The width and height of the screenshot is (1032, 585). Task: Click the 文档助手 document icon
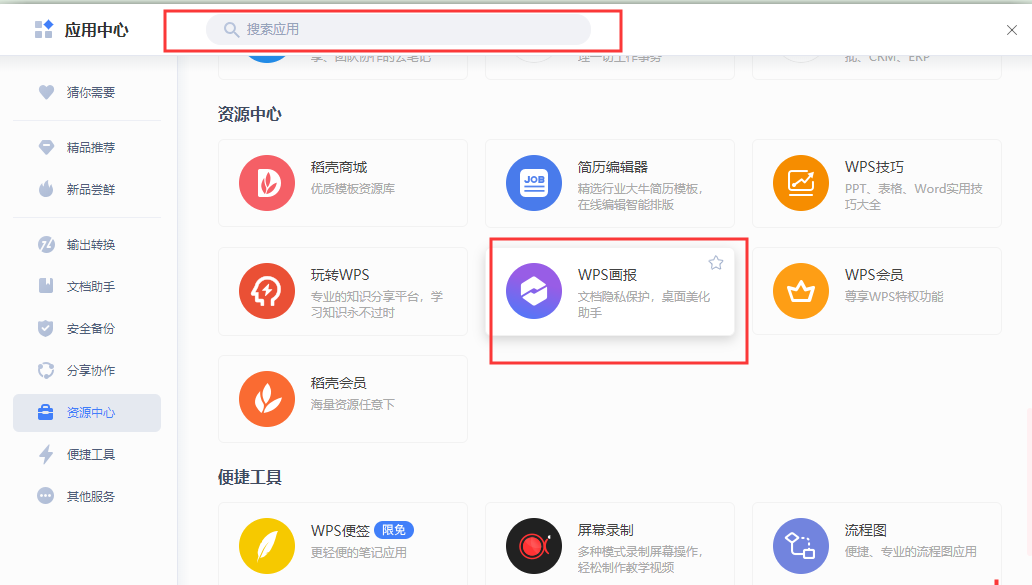[x=46, y=286]
